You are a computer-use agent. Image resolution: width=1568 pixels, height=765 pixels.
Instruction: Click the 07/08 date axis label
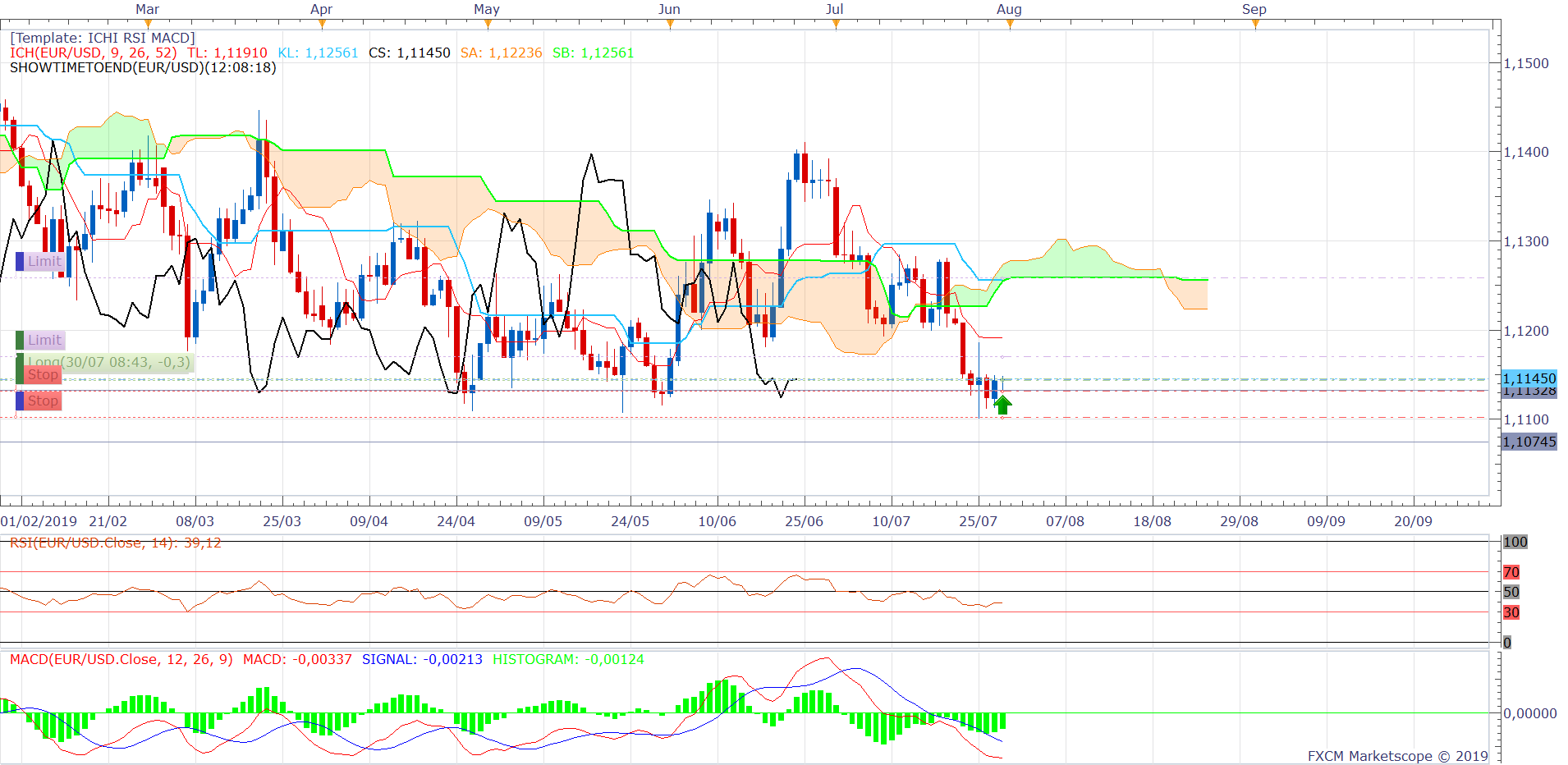pos(1066,521)
